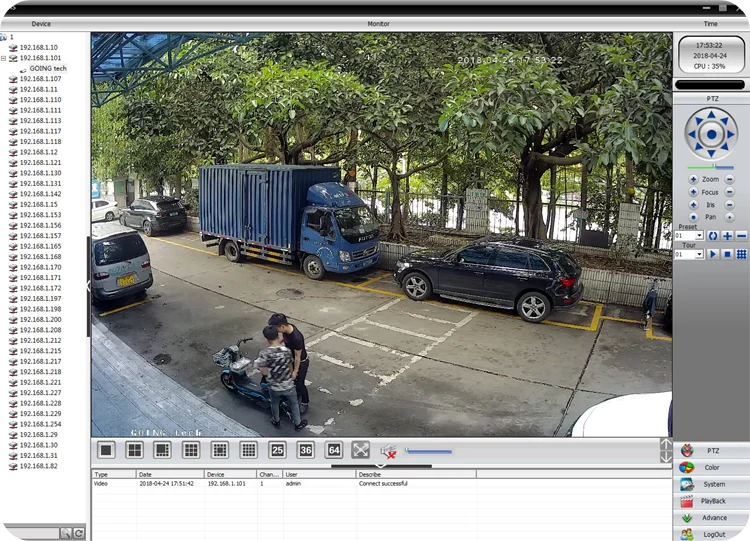This screenshot has width=750, height=541.
Task: Adjust the volume slider
Action: 428,451
